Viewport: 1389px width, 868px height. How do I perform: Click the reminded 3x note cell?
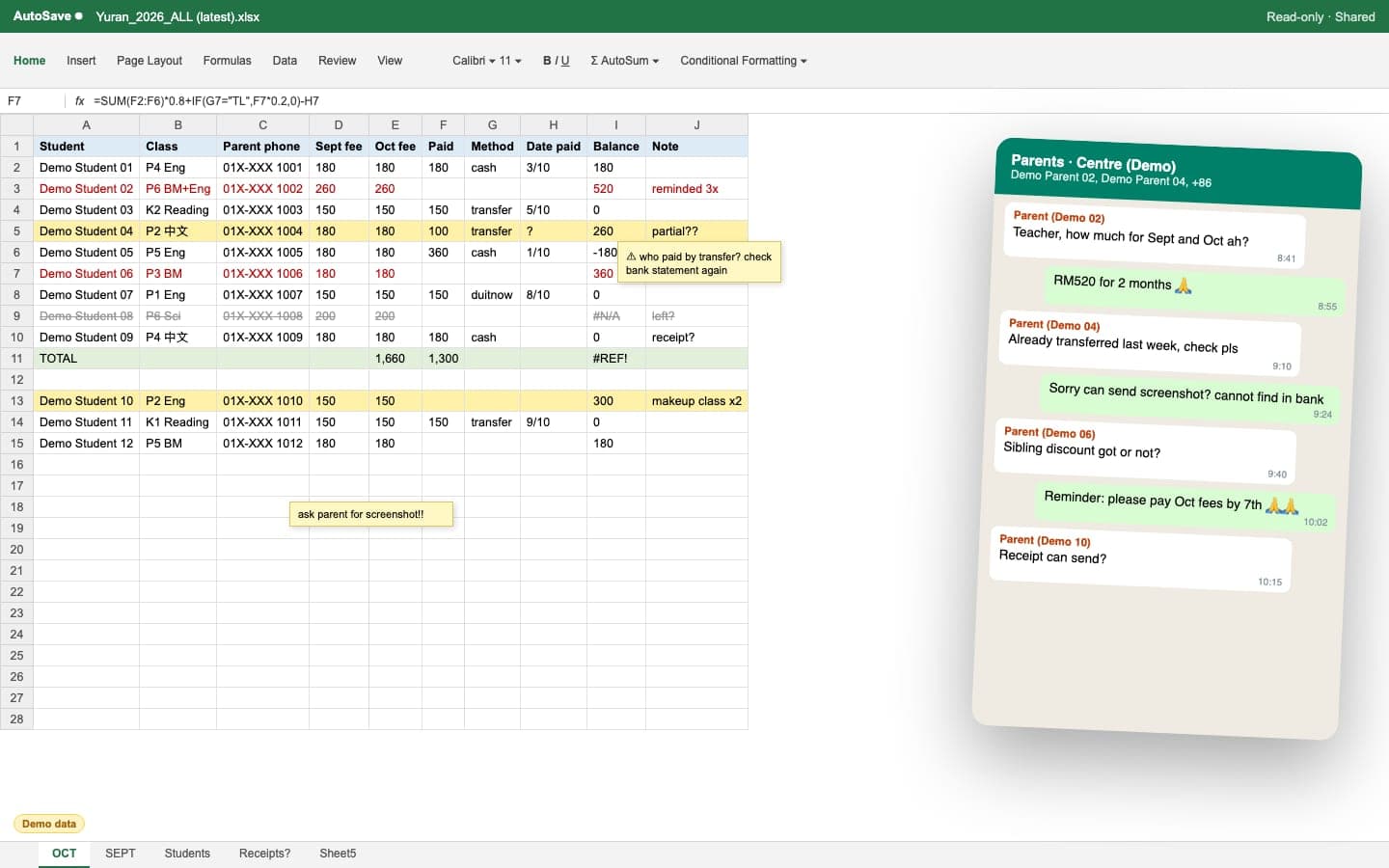tap(696, 188)
